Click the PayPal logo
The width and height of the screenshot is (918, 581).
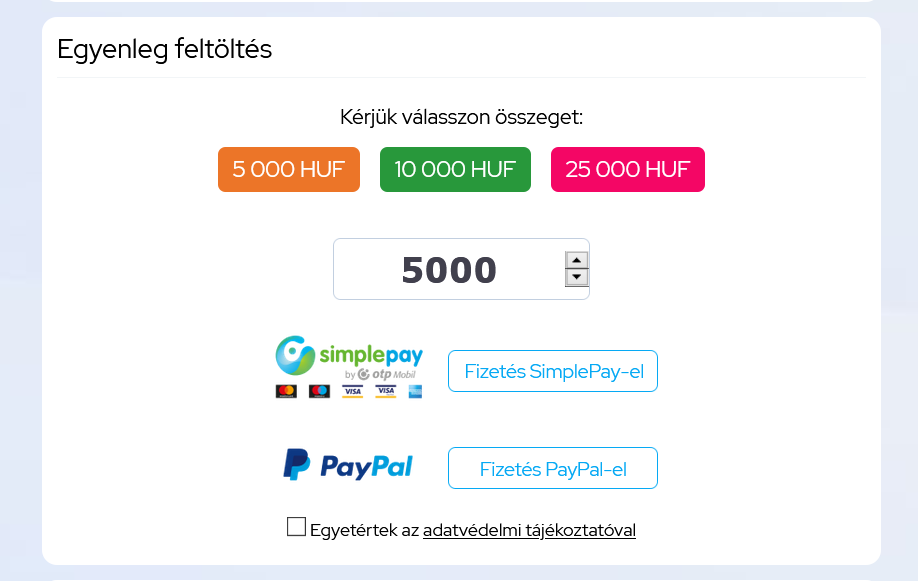pos(348,465)
